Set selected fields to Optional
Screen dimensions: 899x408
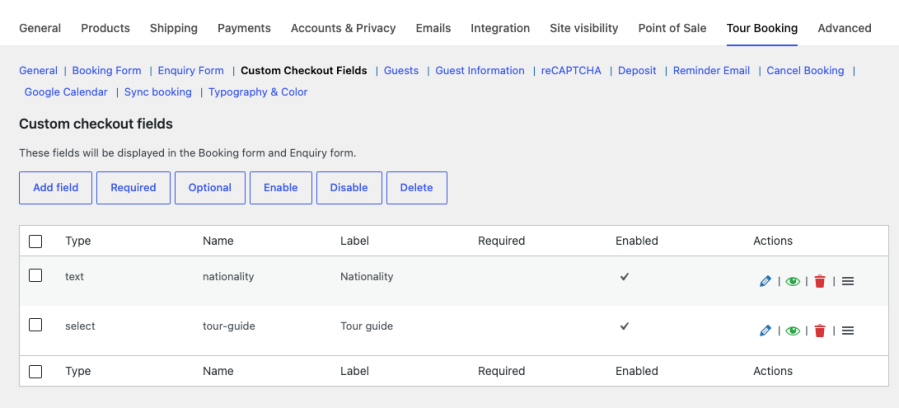click(x=210, y=188)
